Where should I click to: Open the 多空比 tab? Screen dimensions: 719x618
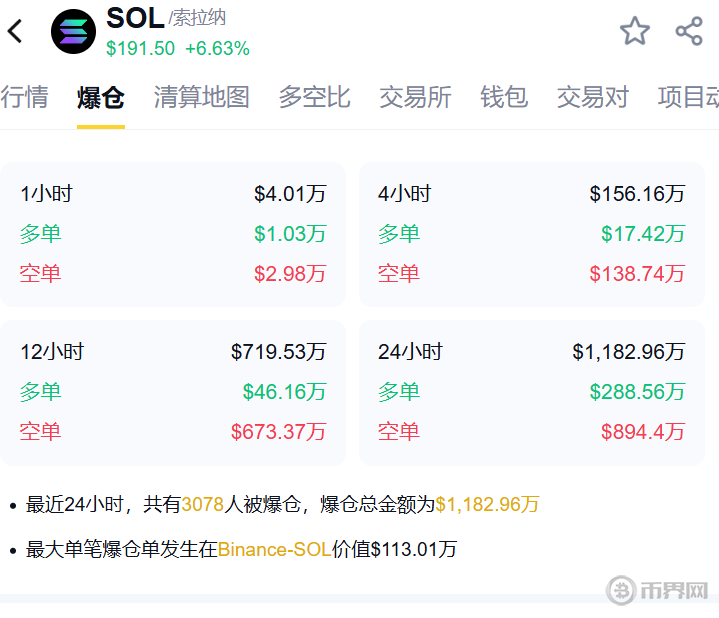(x=314, y=97)
